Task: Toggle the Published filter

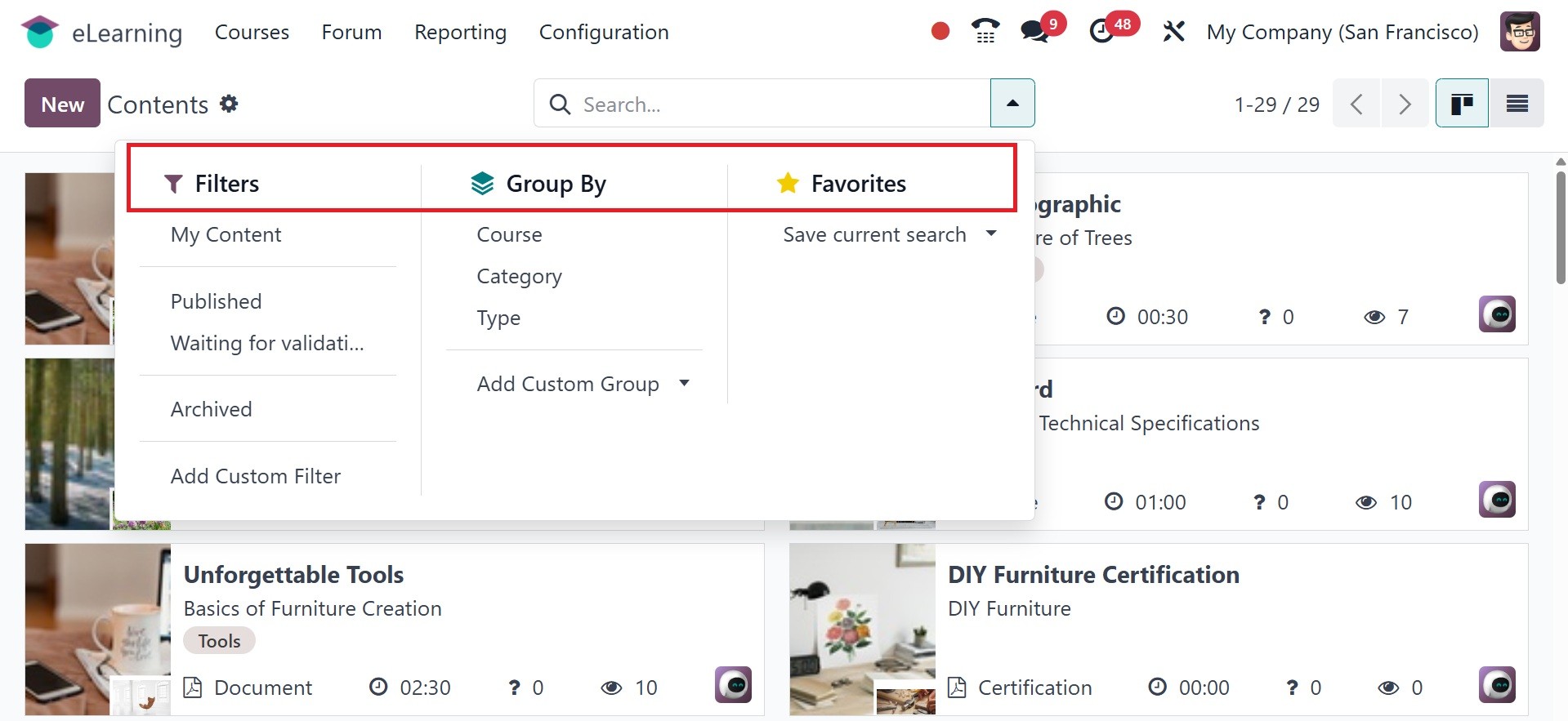Action: click(x=216, y=301)
